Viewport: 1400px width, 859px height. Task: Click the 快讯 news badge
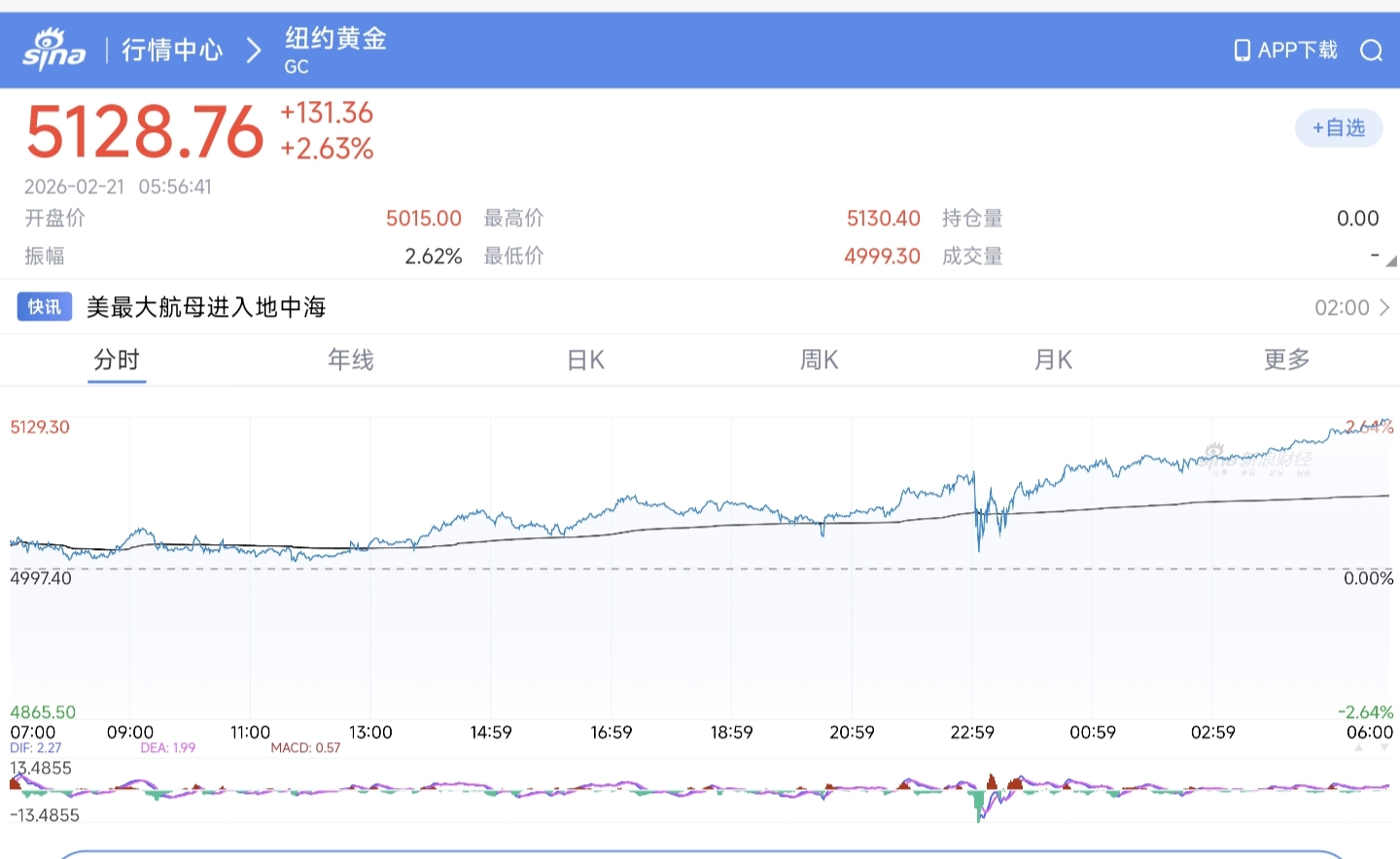coord(44,307)
